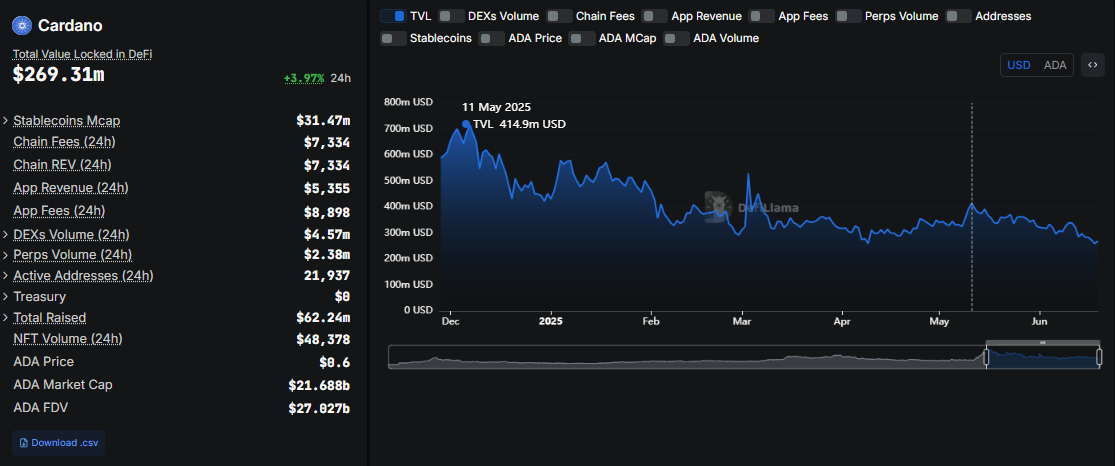Click the $31.47m stablecoins value
The height and width of the screenshot is (466, 1115).
click(x=323, y=120)
